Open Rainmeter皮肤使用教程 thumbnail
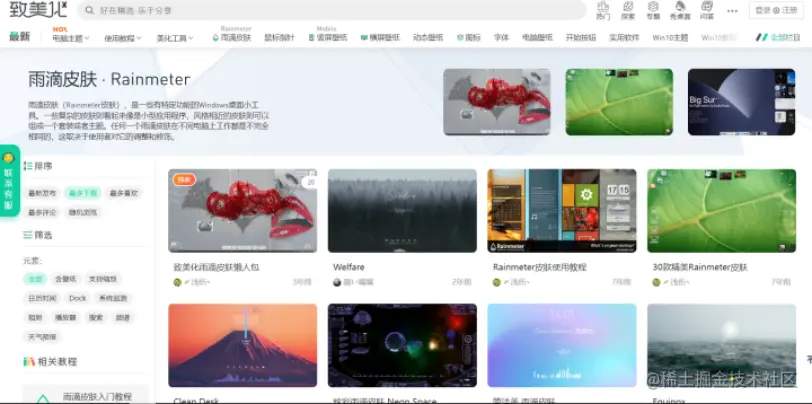Image resolution: width=812 pixels, height=404 pixels. (x=562, y=211)
